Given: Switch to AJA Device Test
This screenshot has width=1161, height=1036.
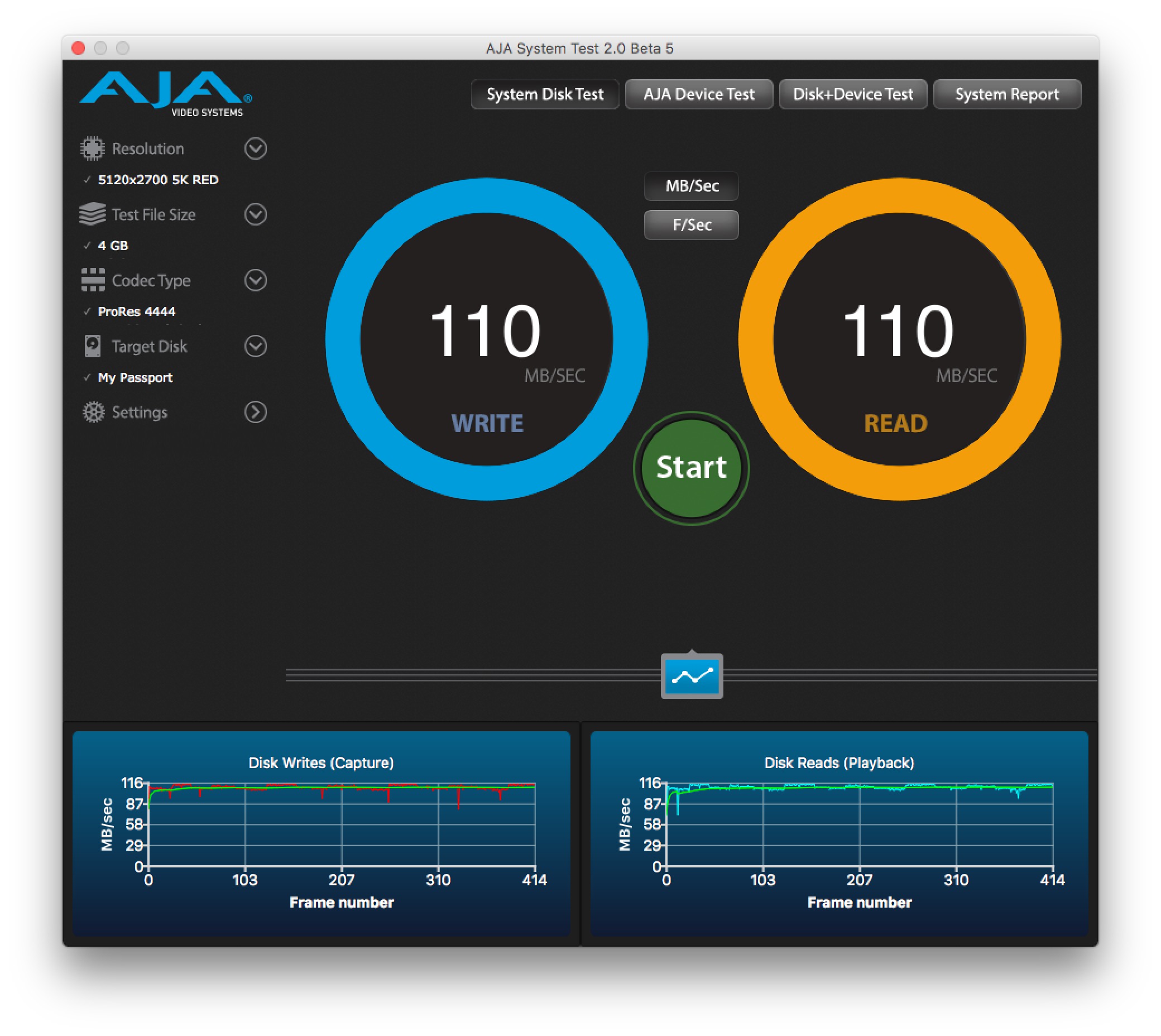Looking at the screenshot, I should pyautogui.click(x=699, y=94).
